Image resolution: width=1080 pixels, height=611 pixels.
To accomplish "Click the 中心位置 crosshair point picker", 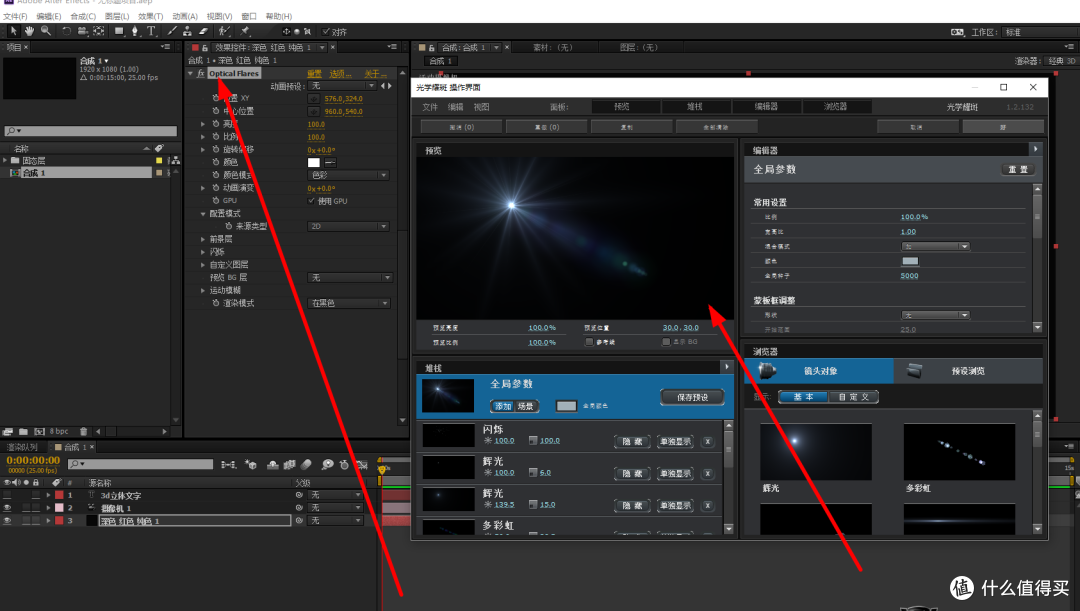I will click(313, 111).
